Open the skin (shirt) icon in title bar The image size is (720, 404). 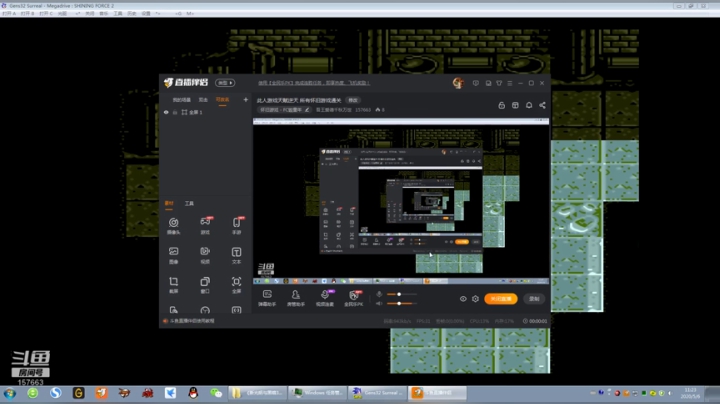pos(499,83)
